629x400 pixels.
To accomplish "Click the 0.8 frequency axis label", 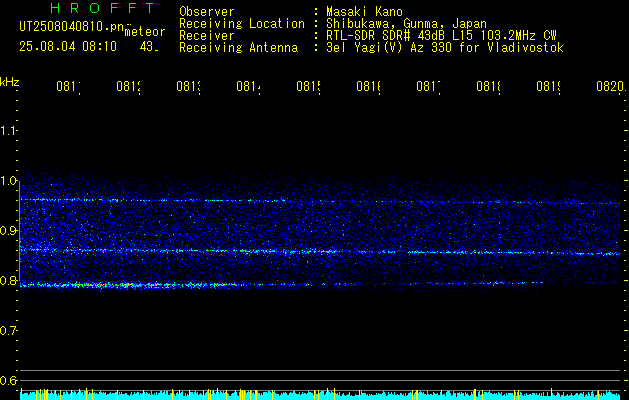I will 8,280.
